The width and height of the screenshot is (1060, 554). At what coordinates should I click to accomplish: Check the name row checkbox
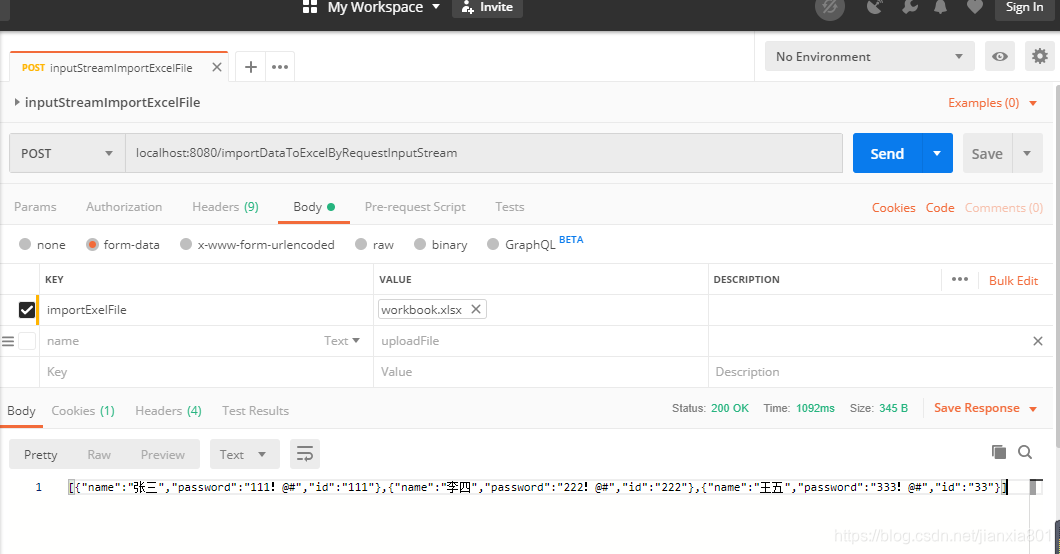tap(27, 341)
